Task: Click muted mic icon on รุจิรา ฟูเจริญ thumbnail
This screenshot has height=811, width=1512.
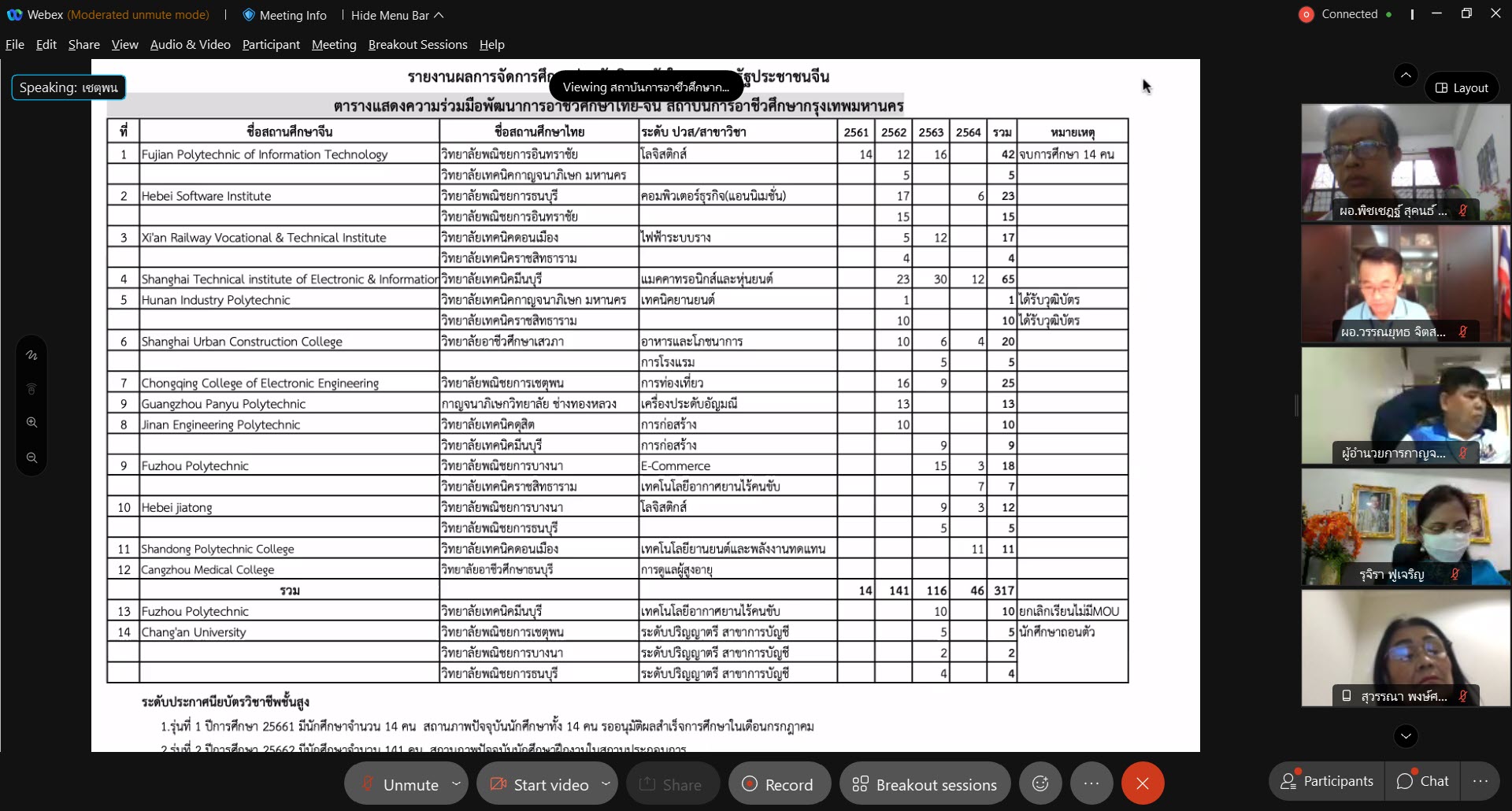Action: tap(1455, 575)
